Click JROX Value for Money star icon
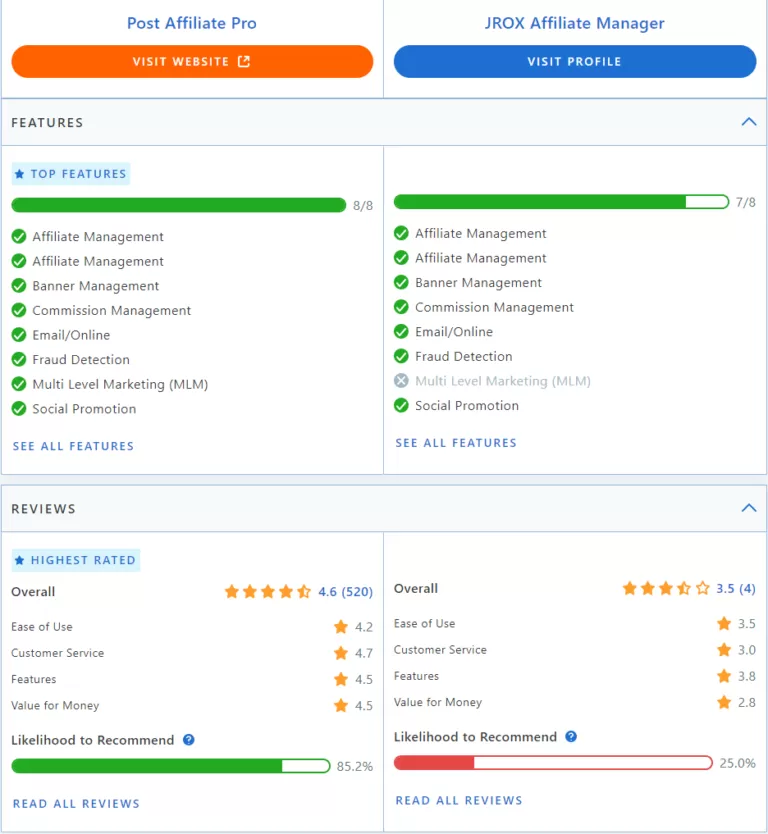 (x=724, y=702)
